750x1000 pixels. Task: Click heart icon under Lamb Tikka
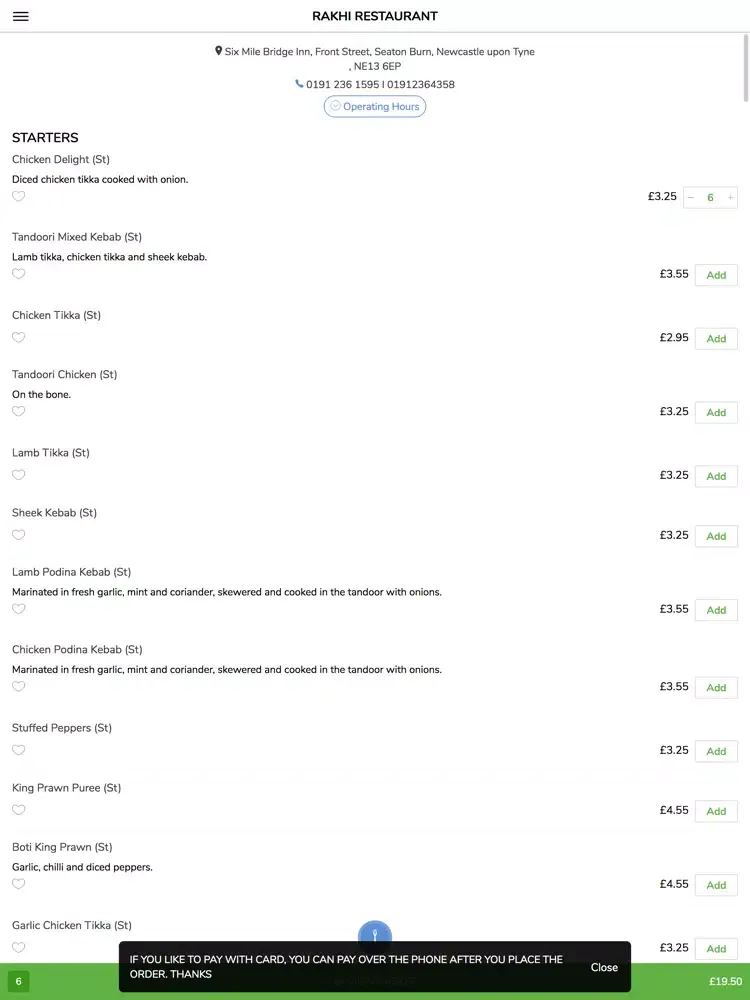[18, 474]
